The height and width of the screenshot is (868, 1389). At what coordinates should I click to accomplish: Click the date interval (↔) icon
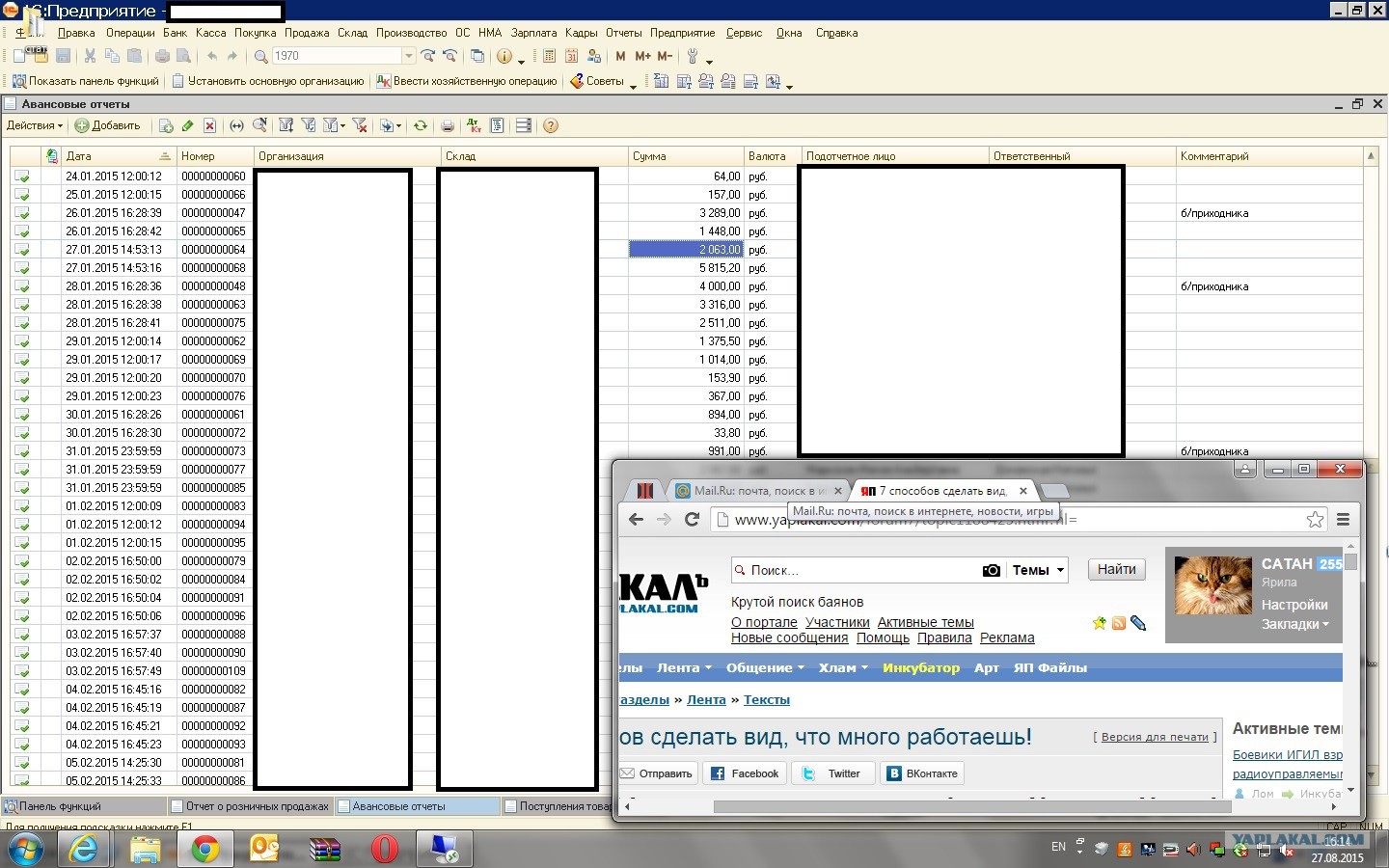(x=236, y=125)
